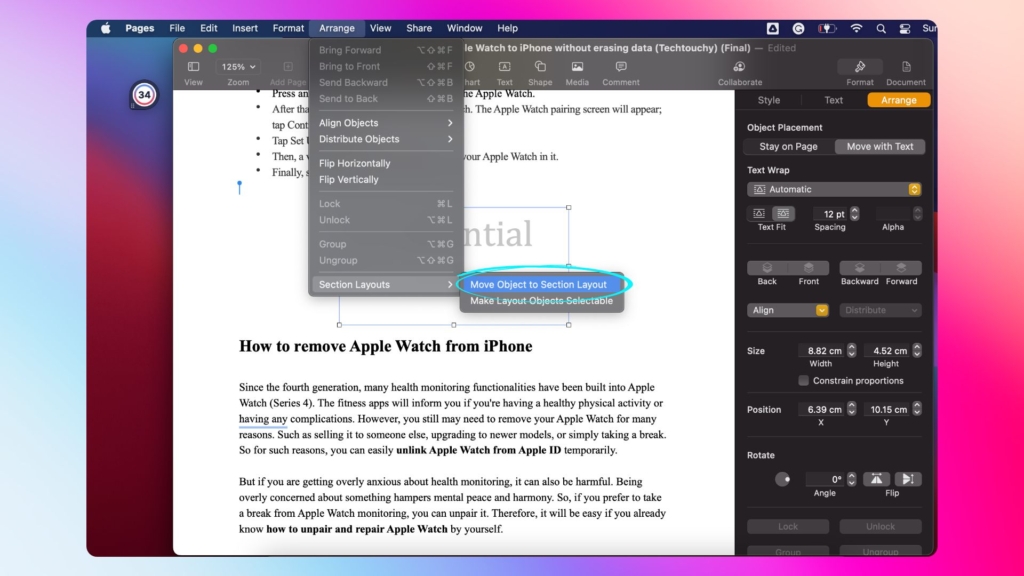Choose Move Object to Section Layout
1024x576 pixels.
(x=541, y=285)
